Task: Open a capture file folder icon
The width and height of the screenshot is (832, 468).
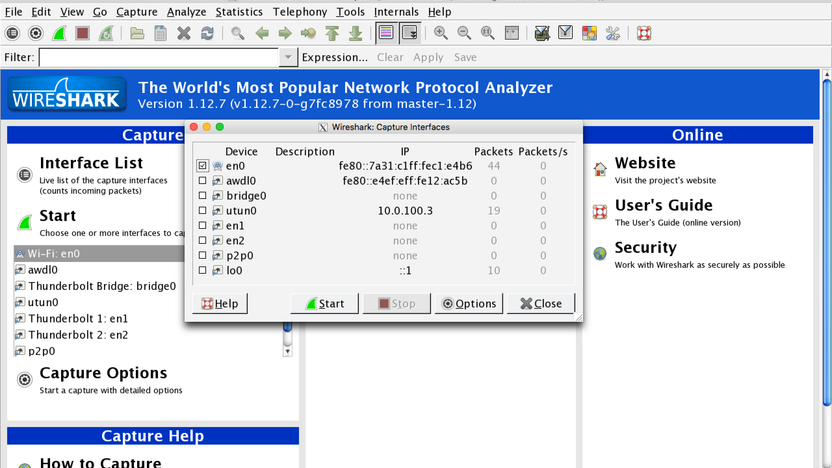Action: [x=137, y=33]
